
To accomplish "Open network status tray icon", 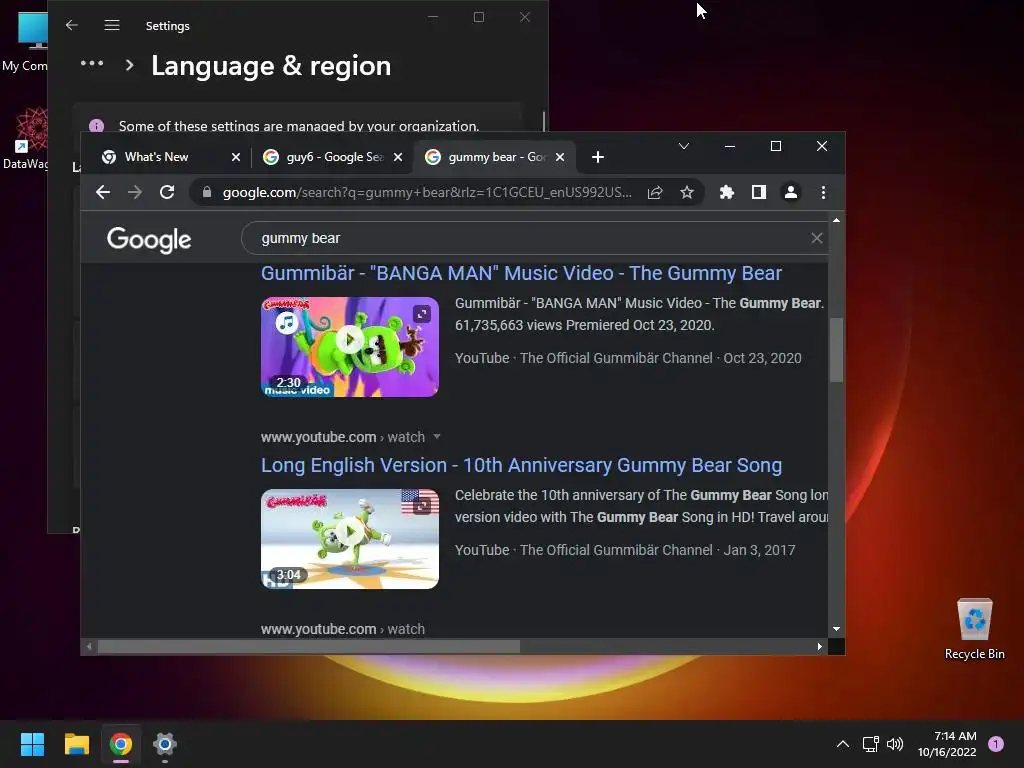I will click(x=871, y=744).
